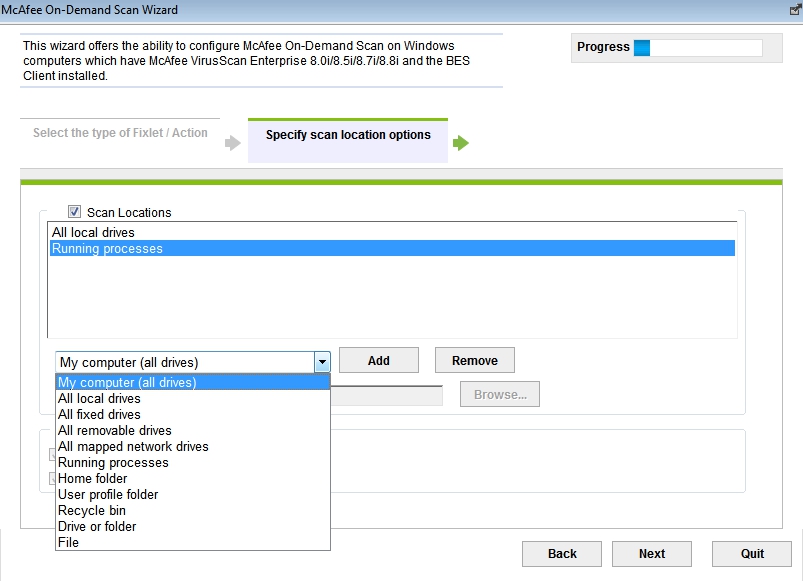803x581 pixels.
Task: Proceed with the Next button
Action: point(652,553)
